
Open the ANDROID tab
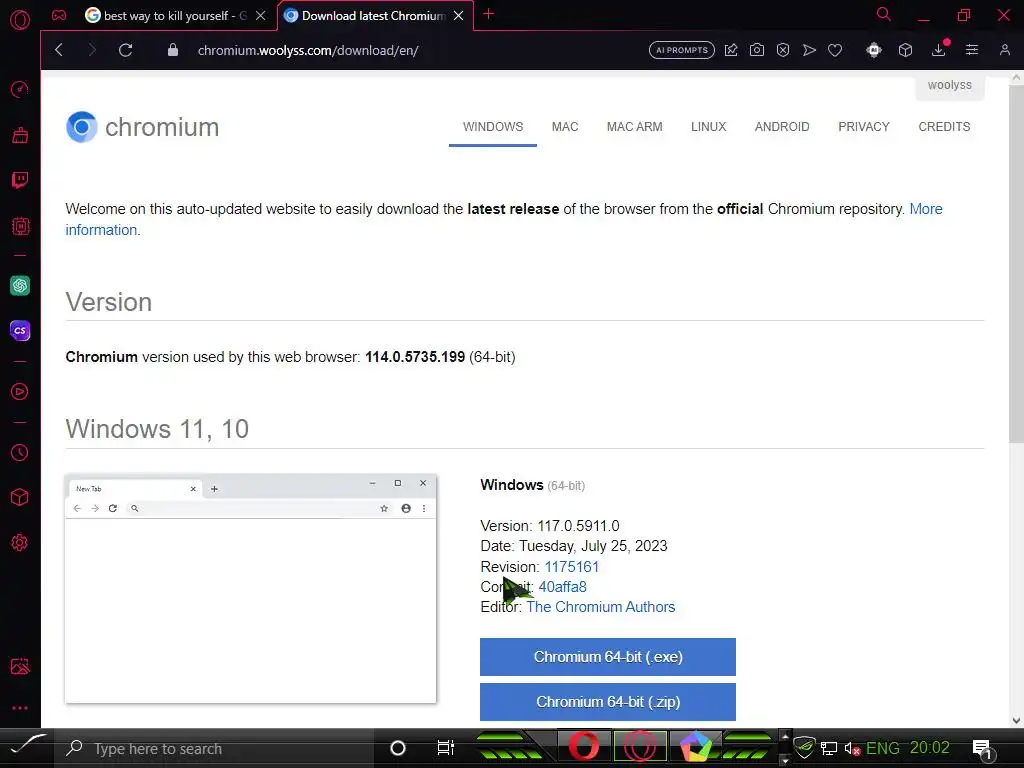[x=782, y=127]
